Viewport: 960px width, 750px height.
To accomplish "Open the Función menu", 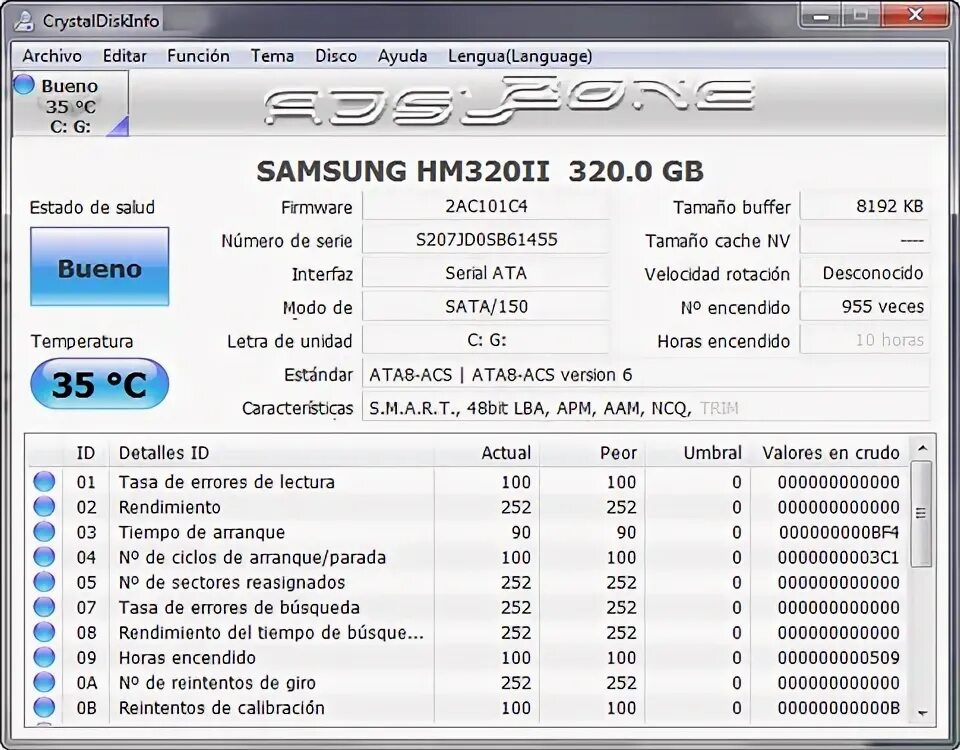I will point(198,56).
